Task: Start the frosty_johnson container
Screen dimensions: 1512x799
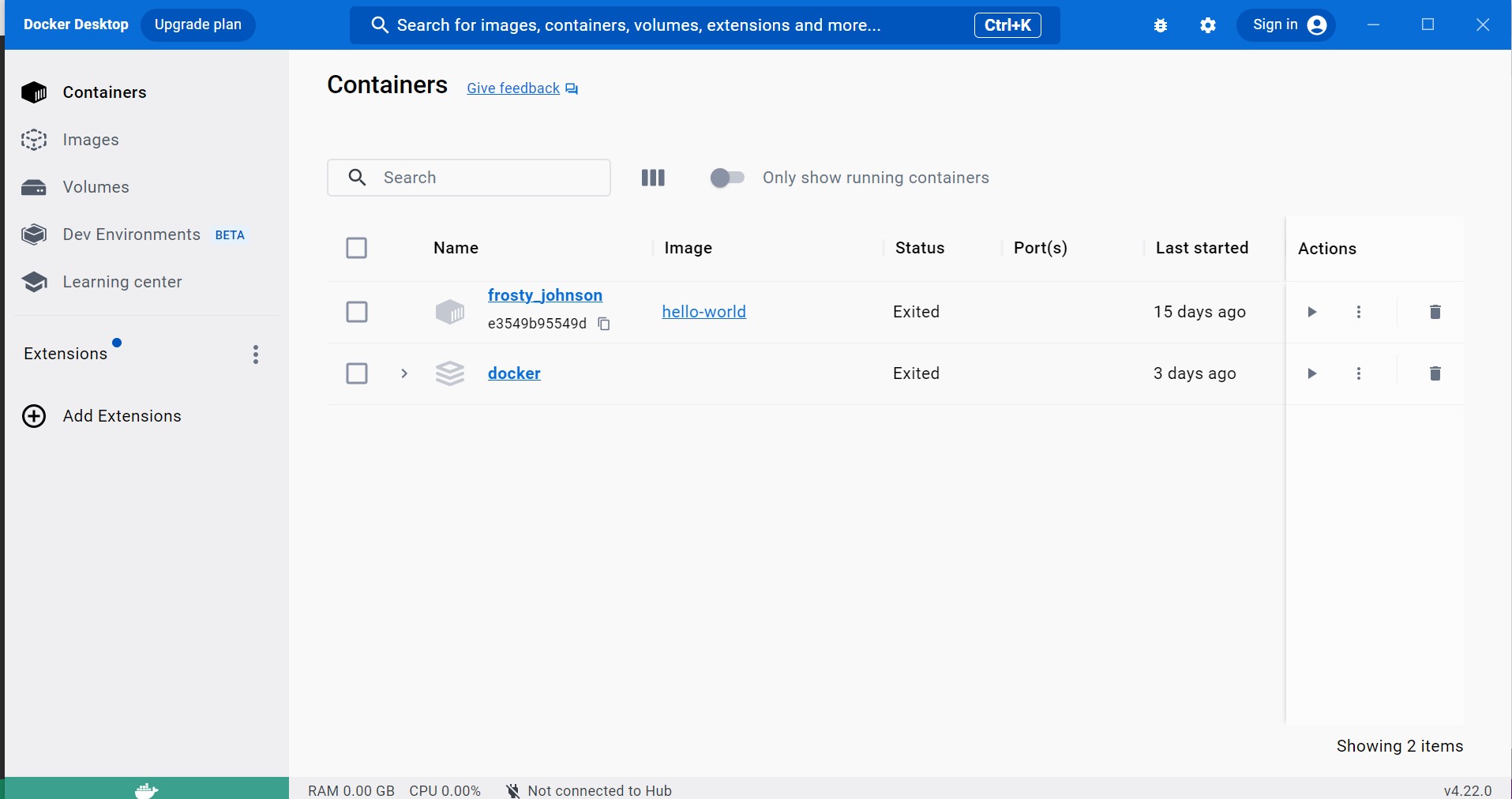Action: pos(1311,312)
